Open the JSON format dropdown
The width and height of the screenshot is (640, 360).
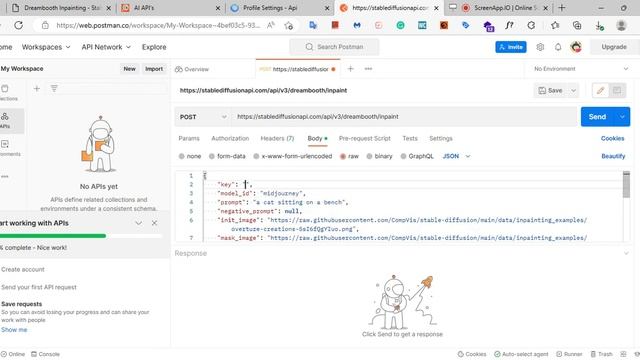click(456, 156)
